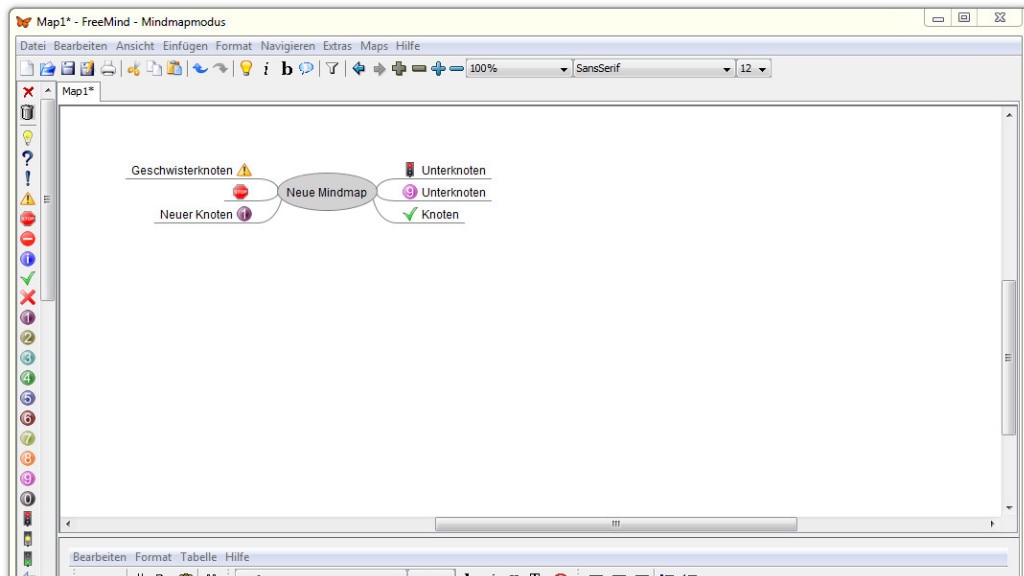Click the traffic light icon in the sidebar

(x=28, y=518)
